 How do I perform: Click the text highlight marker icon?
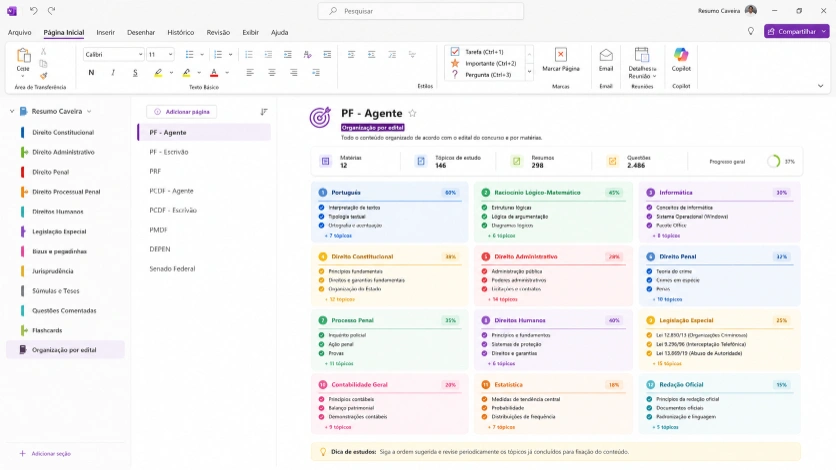point(158,72)
